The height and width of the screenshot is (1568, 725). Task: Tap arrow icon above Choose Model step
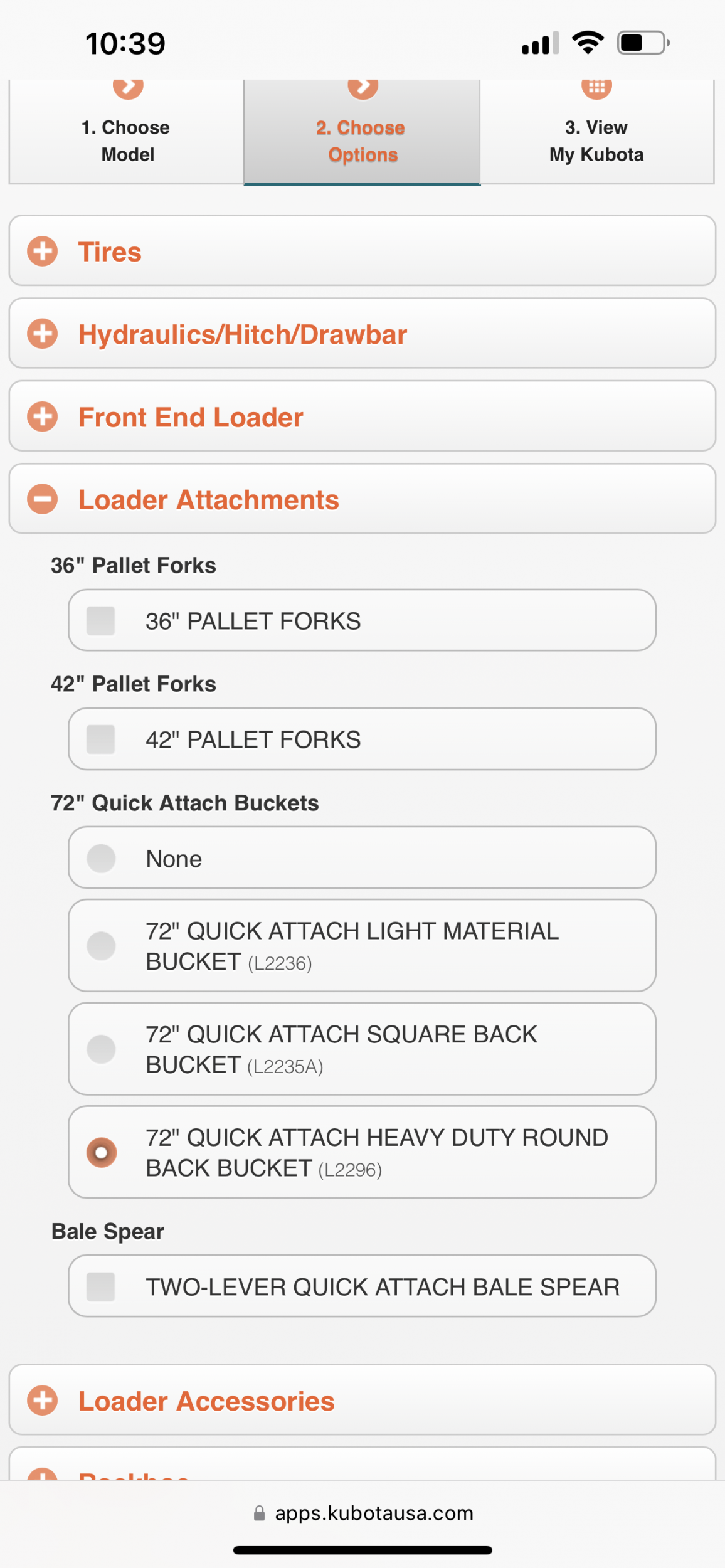[128, 87]
